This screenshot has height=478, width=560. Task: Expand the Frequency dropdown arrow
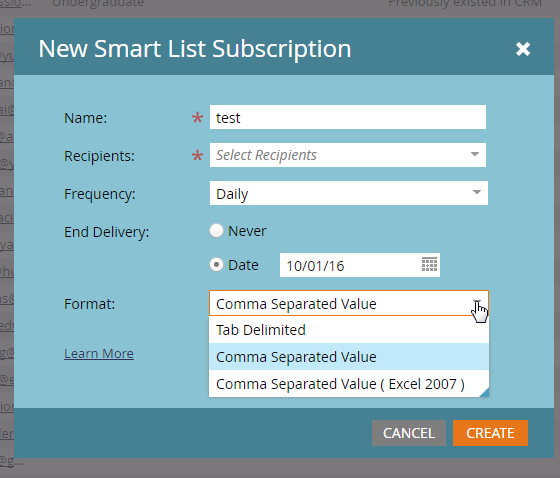pyautogui.click(x=477, y=193)
